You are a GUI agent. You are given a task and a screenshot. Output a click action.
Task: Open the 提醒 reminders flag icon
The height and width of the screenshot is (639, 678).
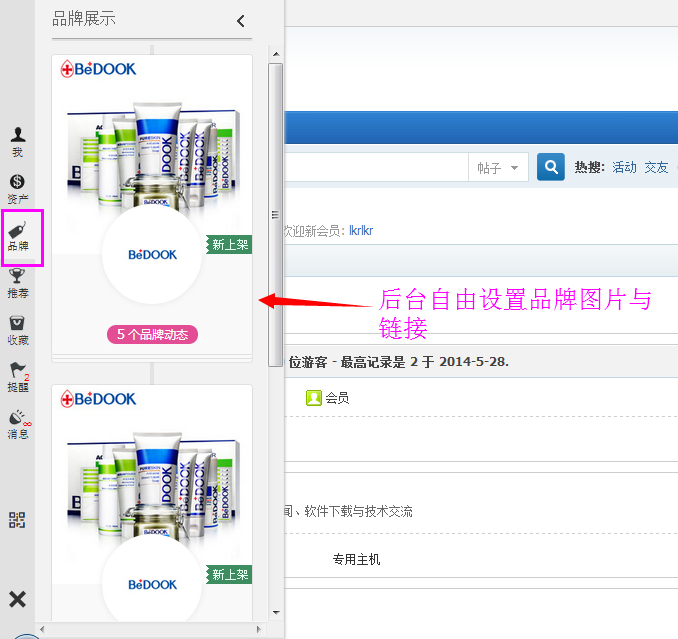point(18,377)
